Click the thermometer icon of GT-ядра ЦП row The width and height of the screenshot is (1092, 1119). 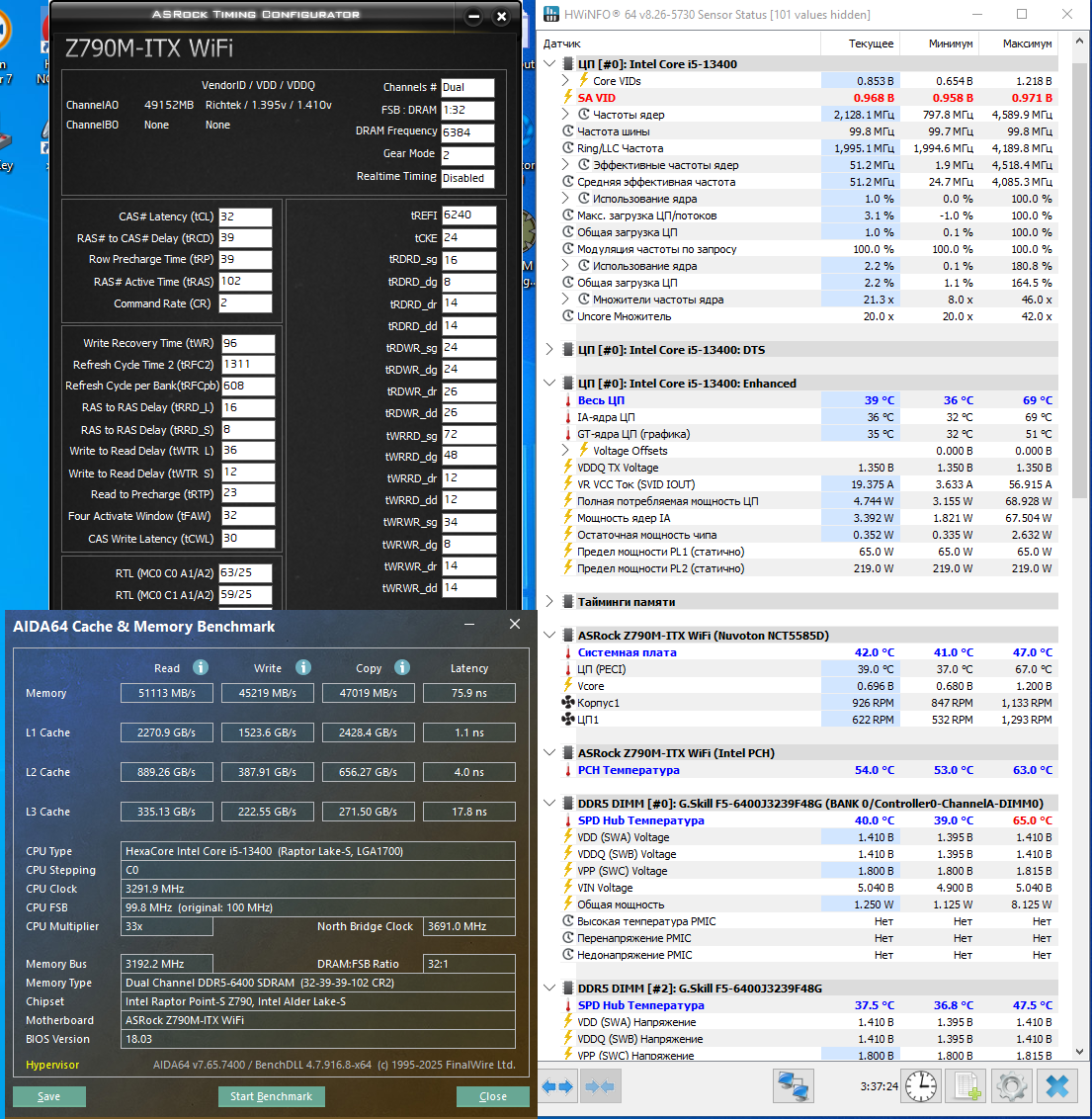coord(568,434)
